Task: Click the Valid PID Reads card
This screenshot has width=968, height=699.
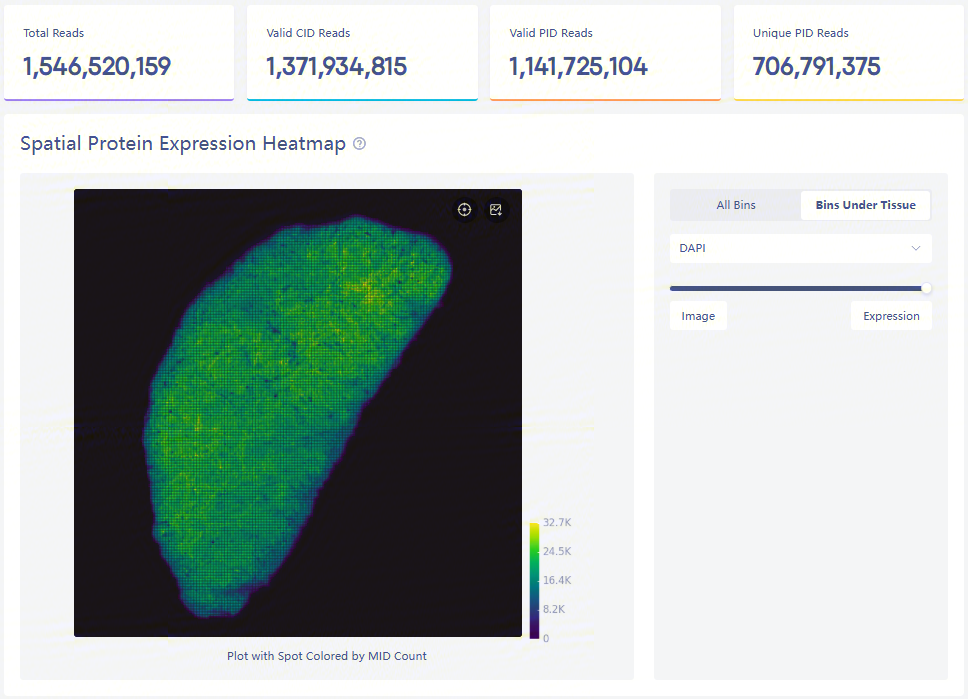Action: [x=605, y=52]
